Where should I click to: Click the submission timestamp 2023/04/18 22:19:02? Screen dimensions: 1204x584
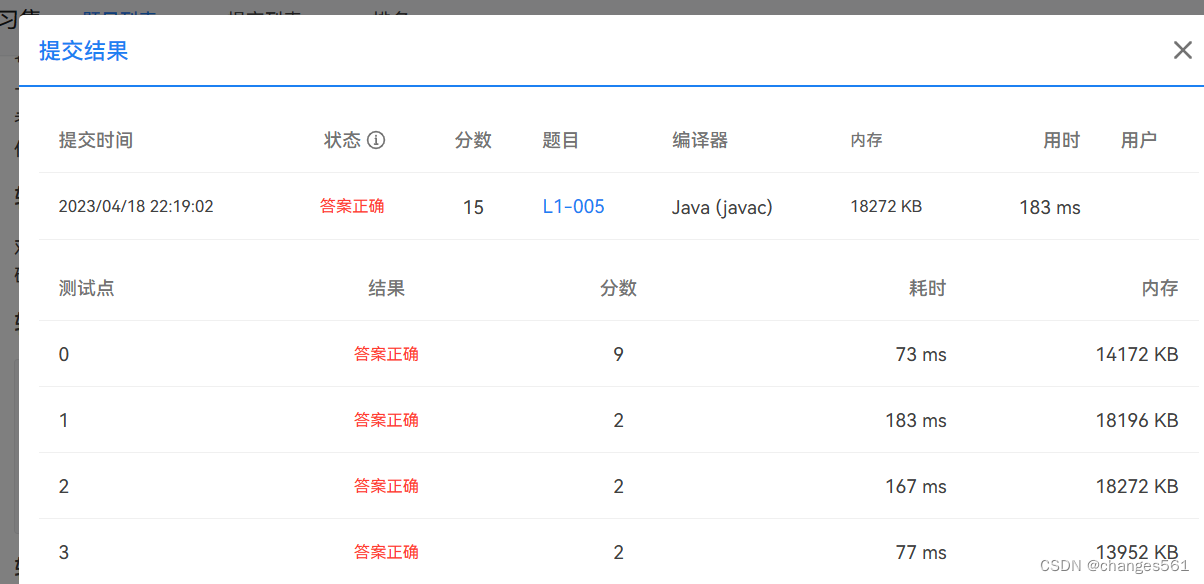click(x=136, y=206)
